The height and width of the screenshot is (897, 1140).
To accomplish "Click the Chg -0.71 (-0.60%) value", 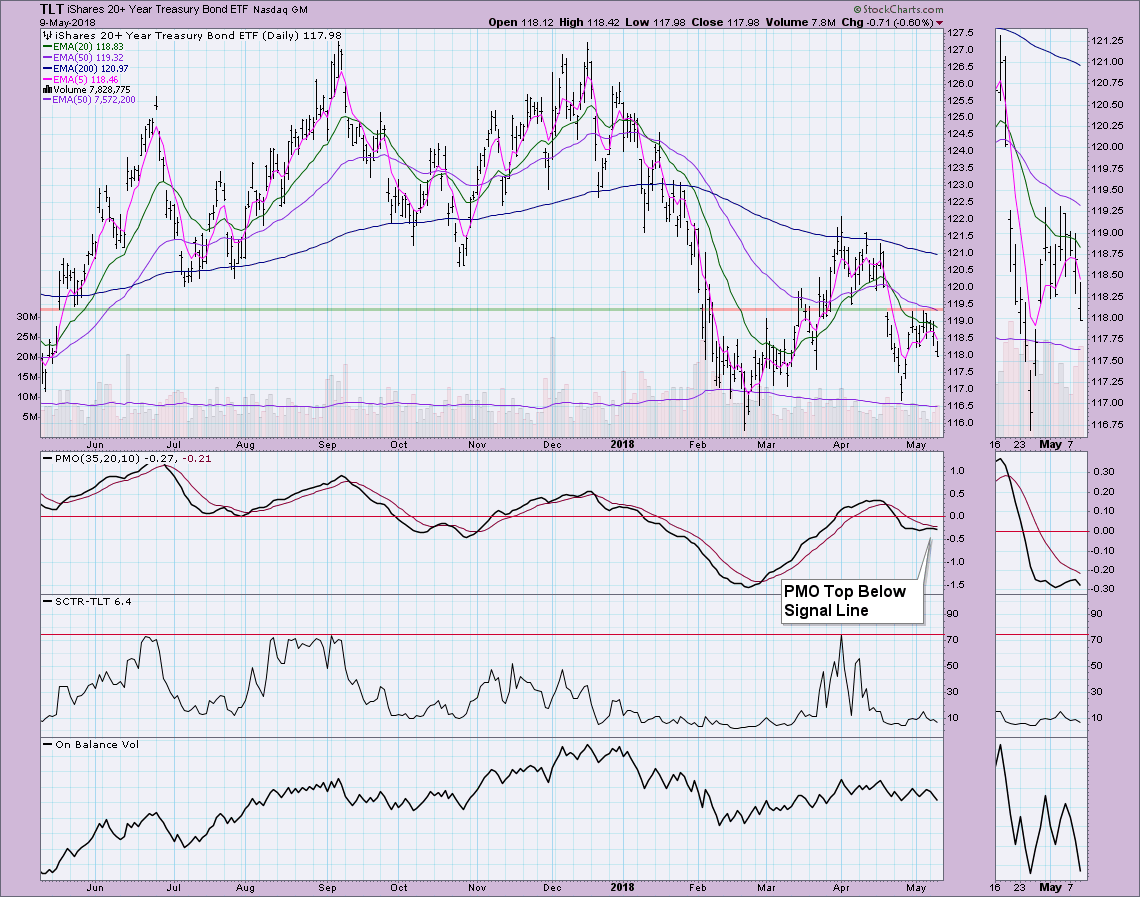I will click(x=887, y=23).
